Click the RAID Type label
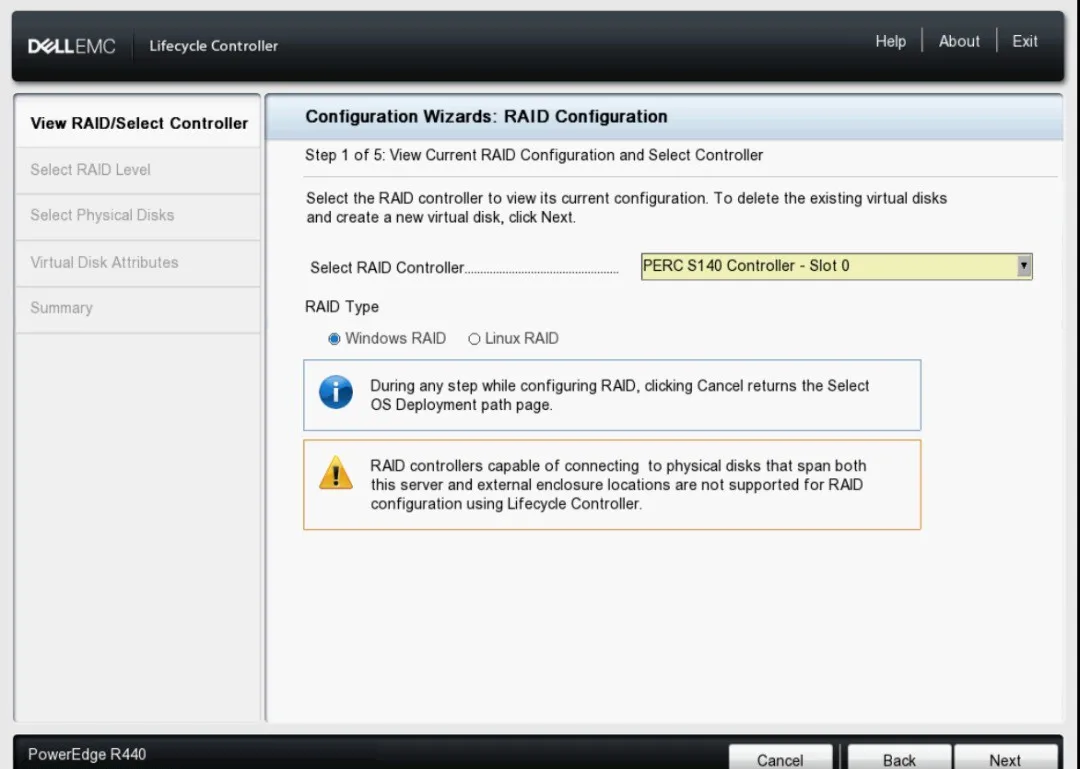Image resolution: width=1080 pixels, height=769 pixels. 342,307
